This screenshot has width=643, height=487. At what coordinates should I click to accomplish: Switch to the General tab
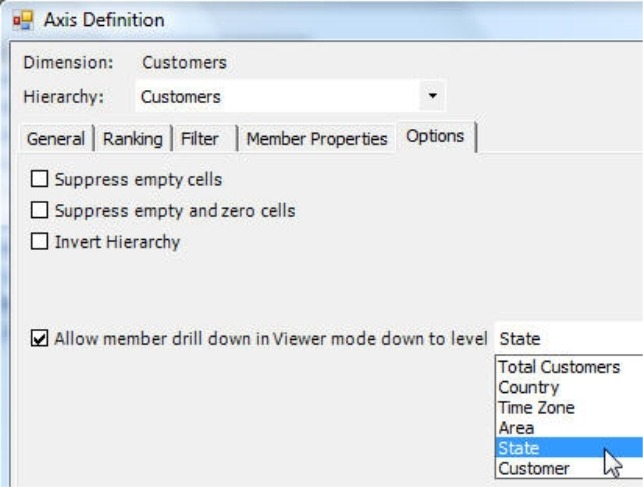pos(55,139)
